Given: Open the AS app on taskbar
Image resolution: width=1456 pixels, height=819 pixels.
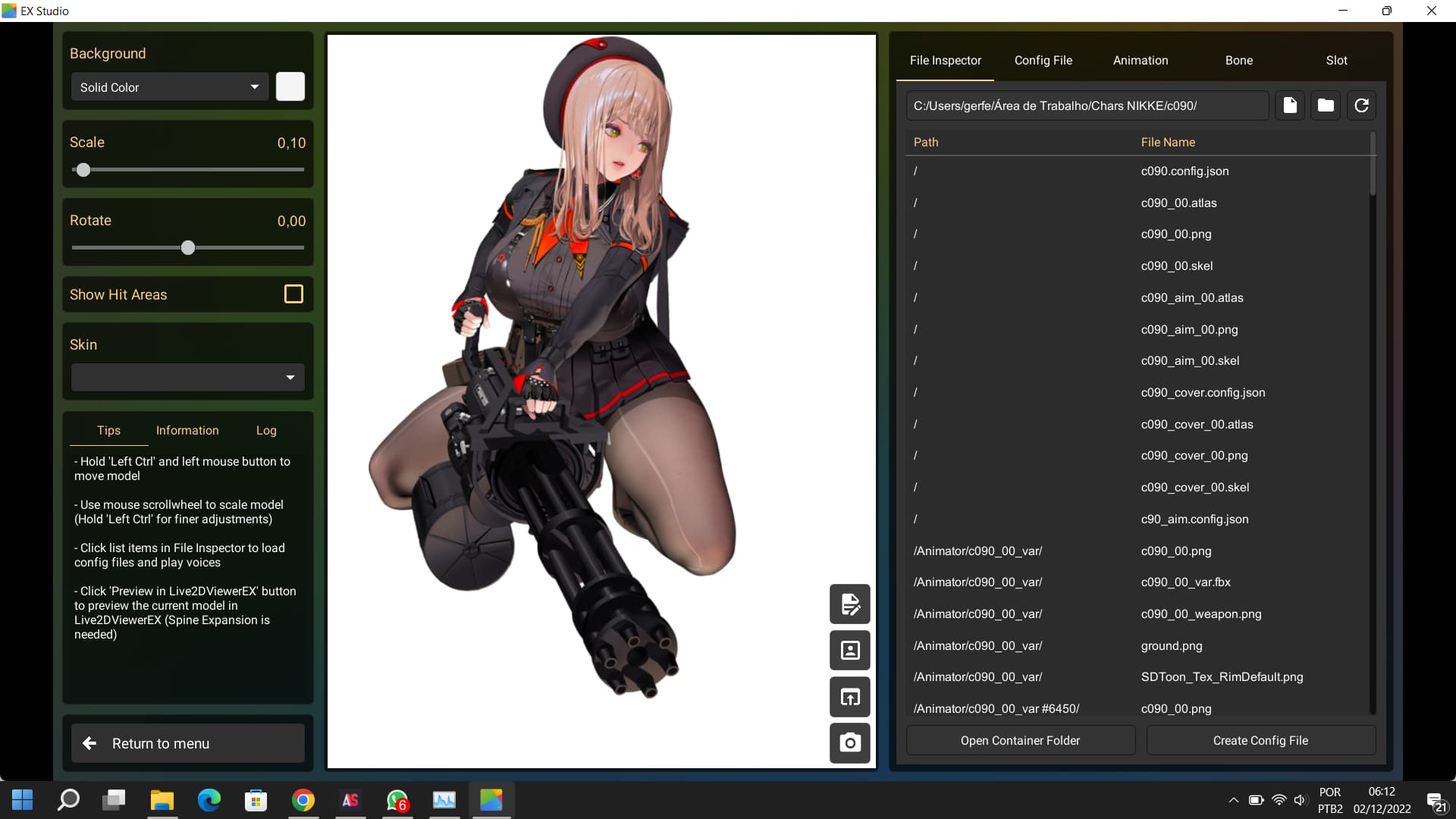Looking at the screenshot, I should (x=350, y=800).
